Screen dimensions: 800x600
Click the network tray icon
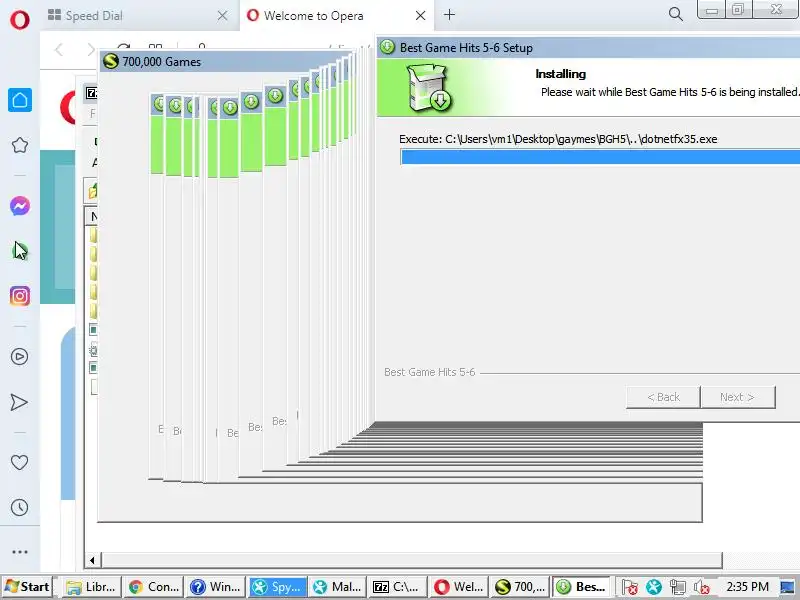tap(678, 587)
